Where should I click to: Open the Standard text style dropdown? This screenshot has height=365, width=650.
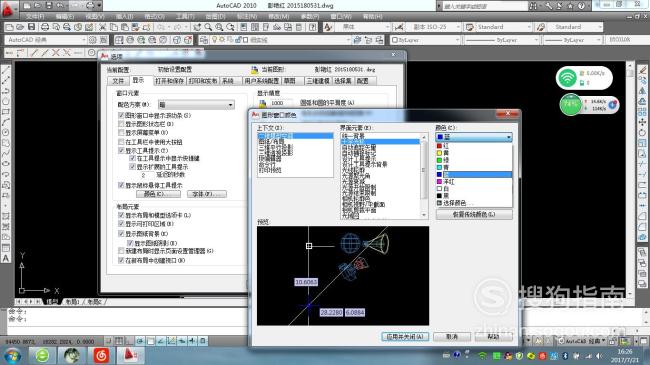pyautogui.click(x=503, y=27)
